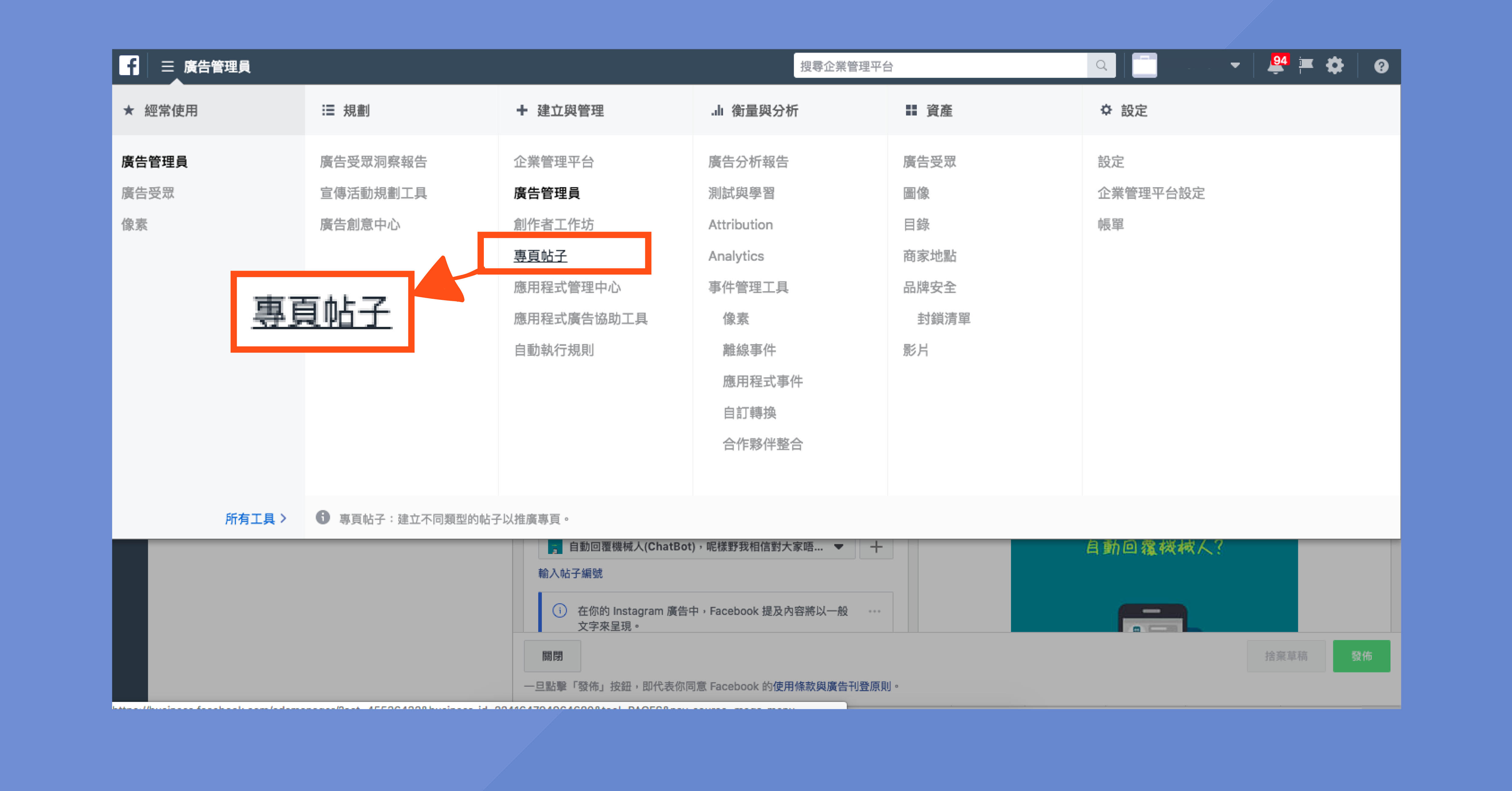This screenshot has width=1512, height=791.
Task: Open 廣告分析報告
Action: pos(748,162)
